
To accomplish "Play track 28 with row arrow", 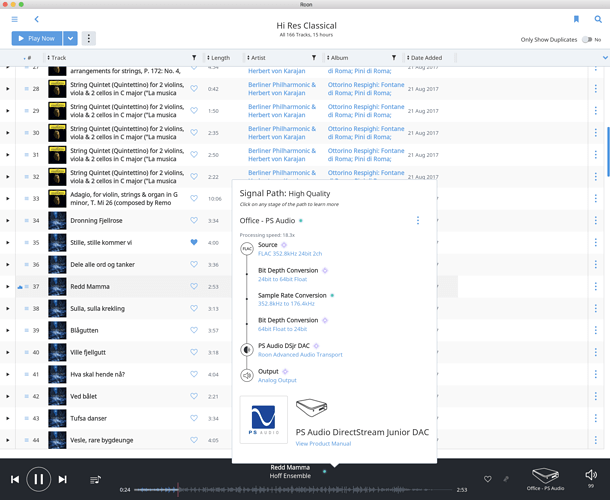I will click(x=7, y=89).
